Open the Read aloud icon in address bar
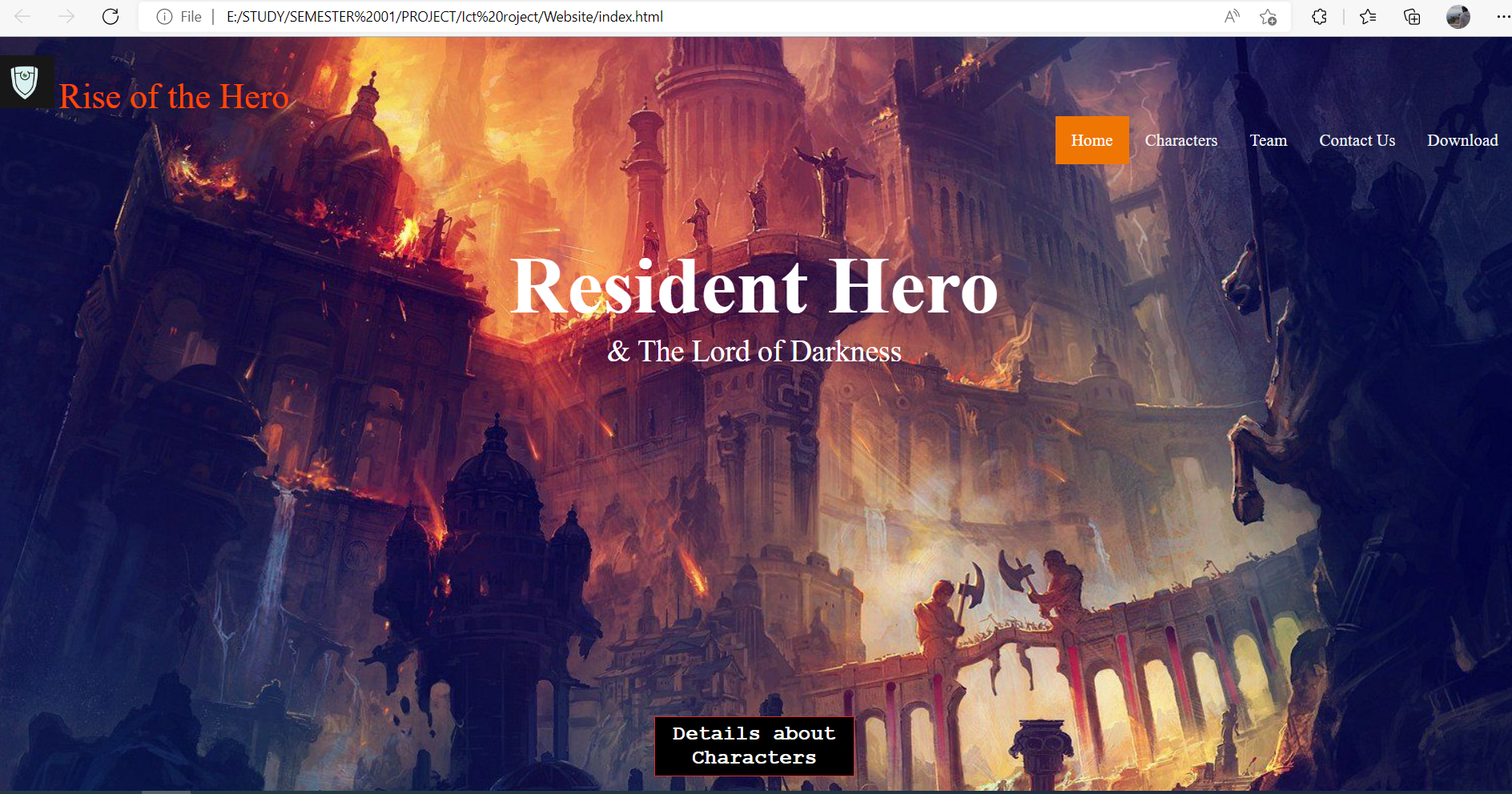This screenshot has height=794, width=1512. click(1232, 17)
